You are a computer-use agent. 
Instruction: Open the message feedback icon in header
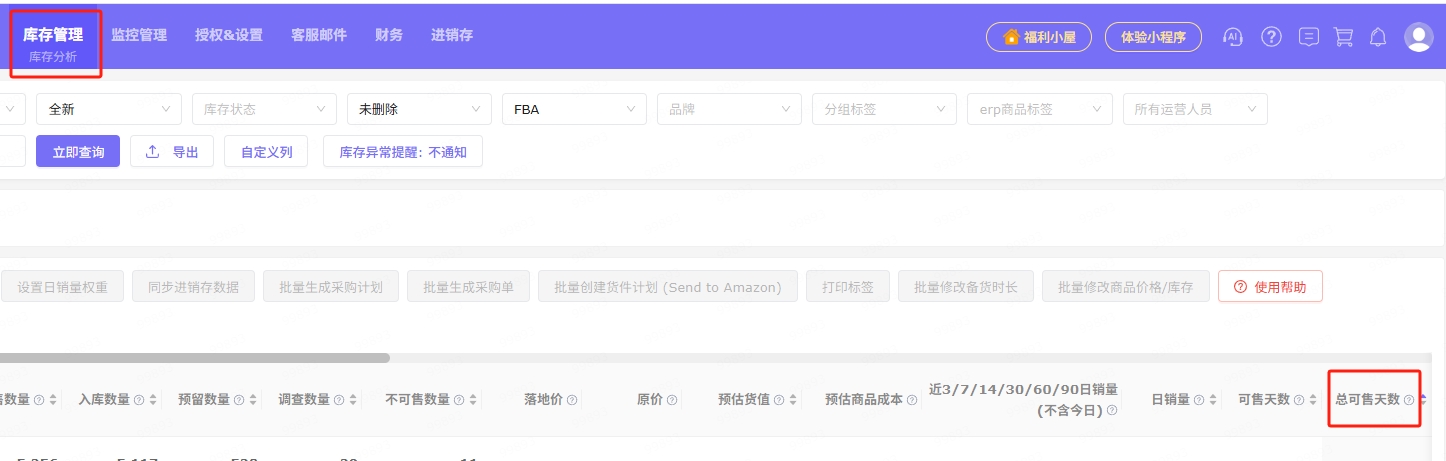point(1308,37)
